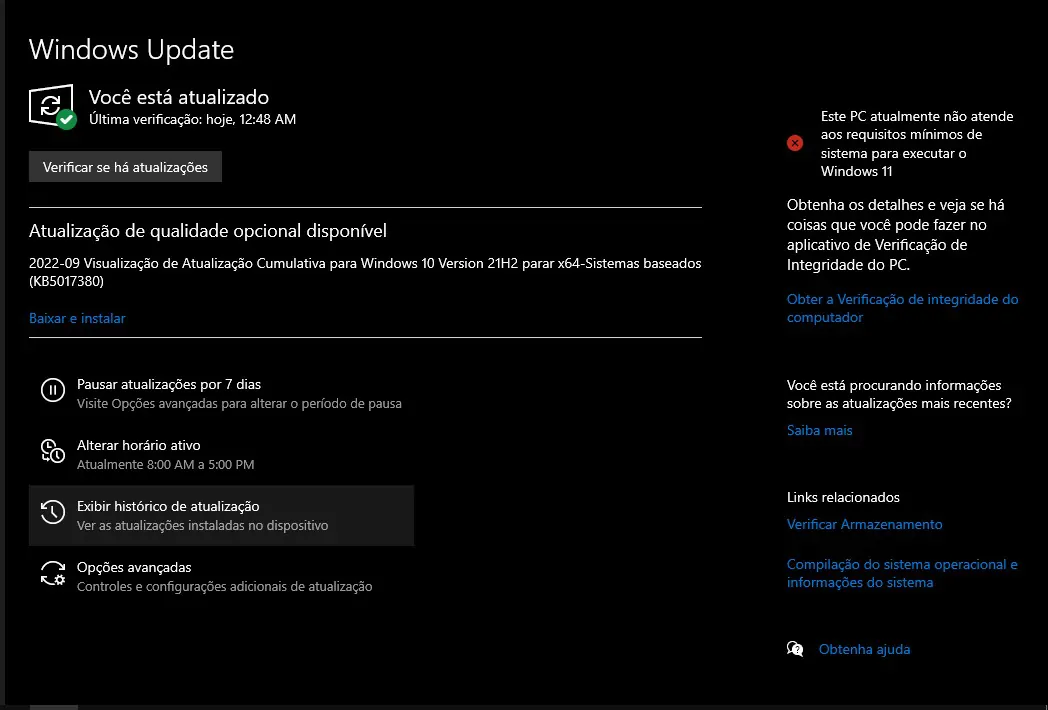Click Obtenha os detalhes e veja paragraph

coord(896,235)
